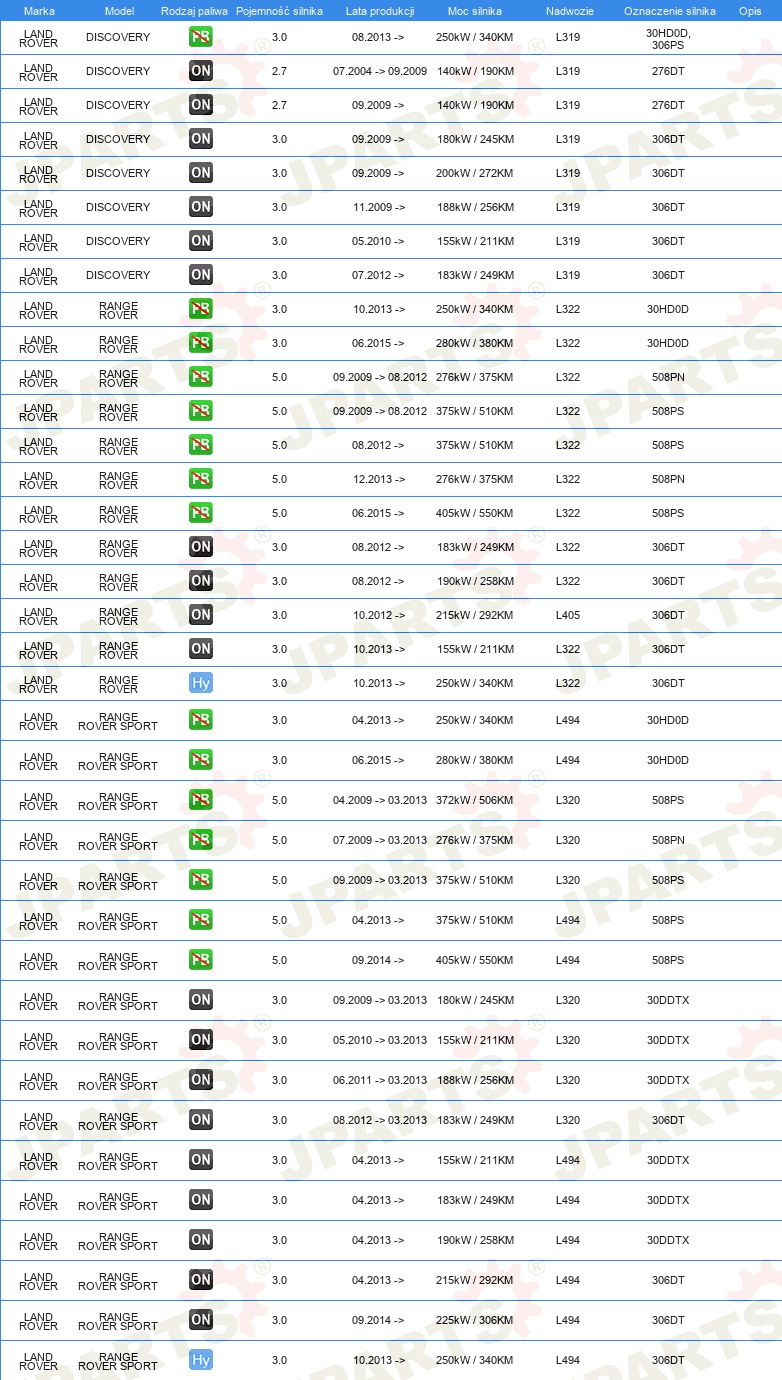Click diesel icon in Discovery 183kW / 249KM row
782x1380 pixels.
pos(201,275)
